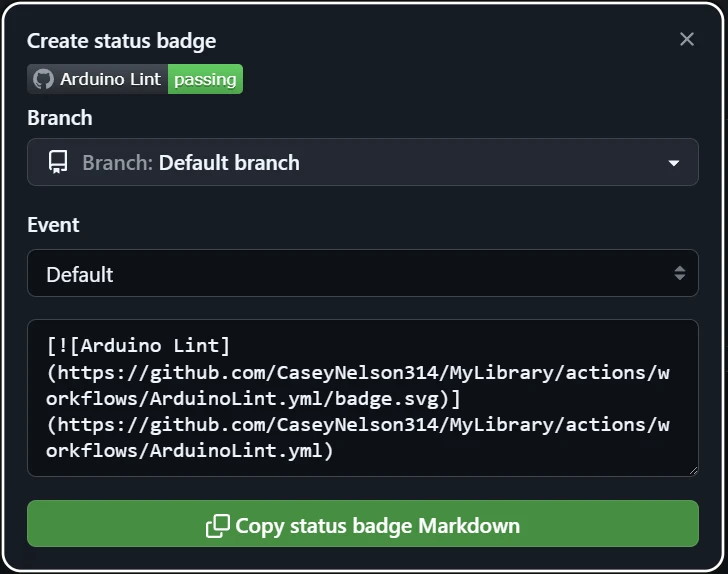The width and height of the screenshot is (728, 574).
Task: Click the green passing status label
Action: [205, 79]
